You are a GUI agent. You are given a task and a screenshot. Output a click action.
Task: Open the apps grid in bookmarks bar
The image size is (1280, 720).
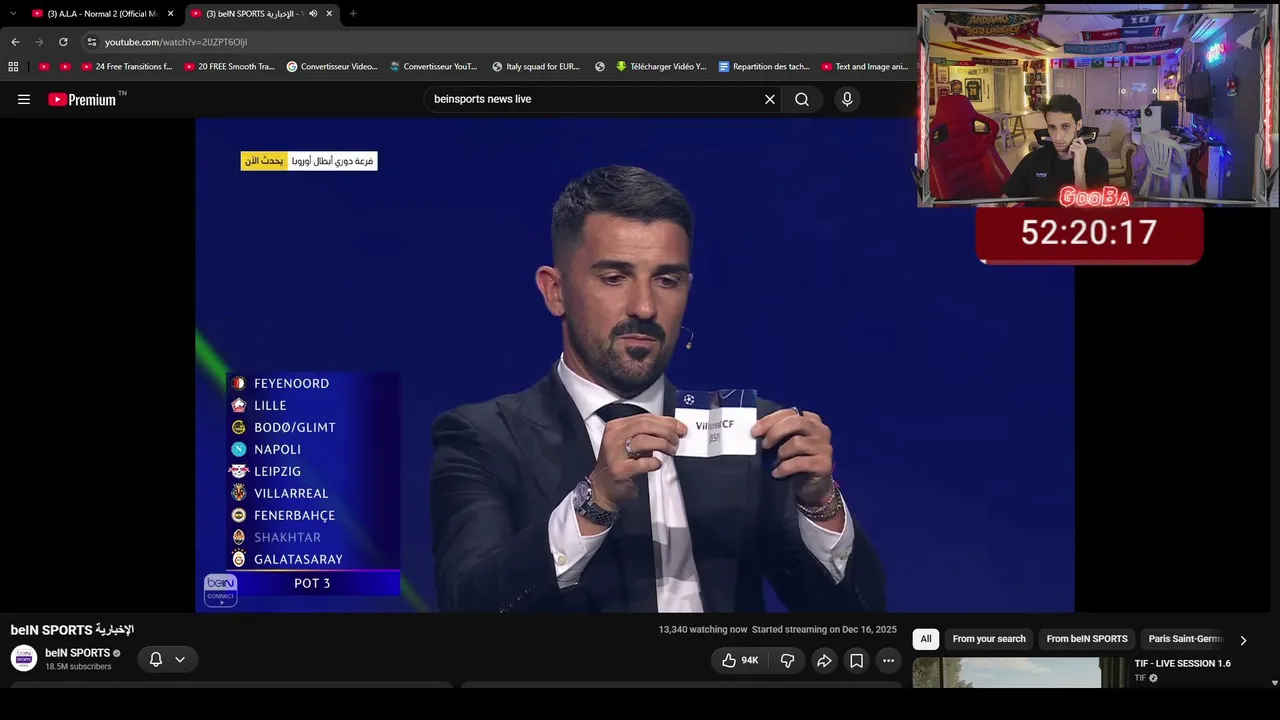pos(13,67)
